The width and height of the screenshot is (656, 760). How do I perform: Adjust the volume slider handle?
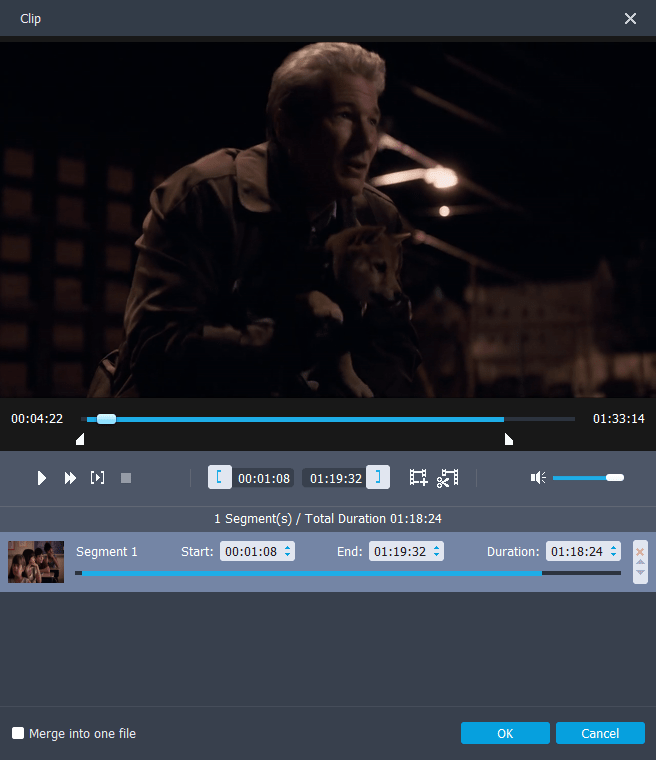pyautogui.click(x=615, y=478)
